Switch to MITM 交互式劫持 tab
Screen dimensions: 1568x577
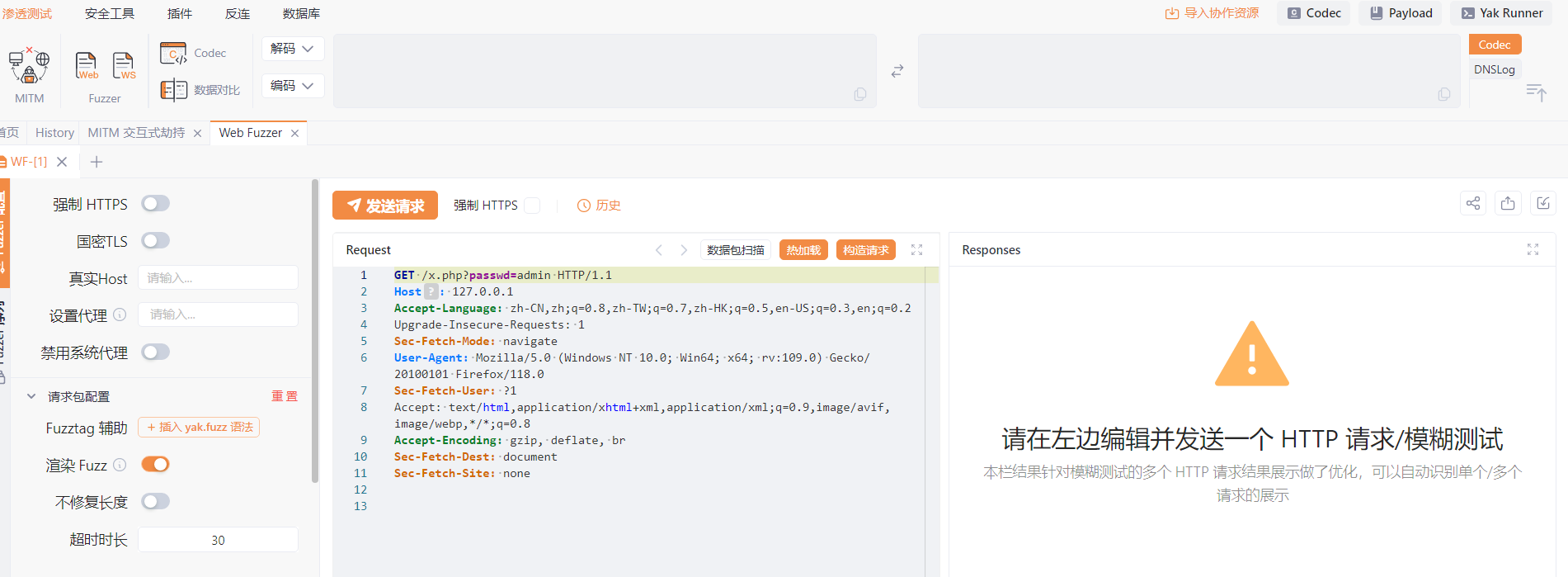pos(136,133)
